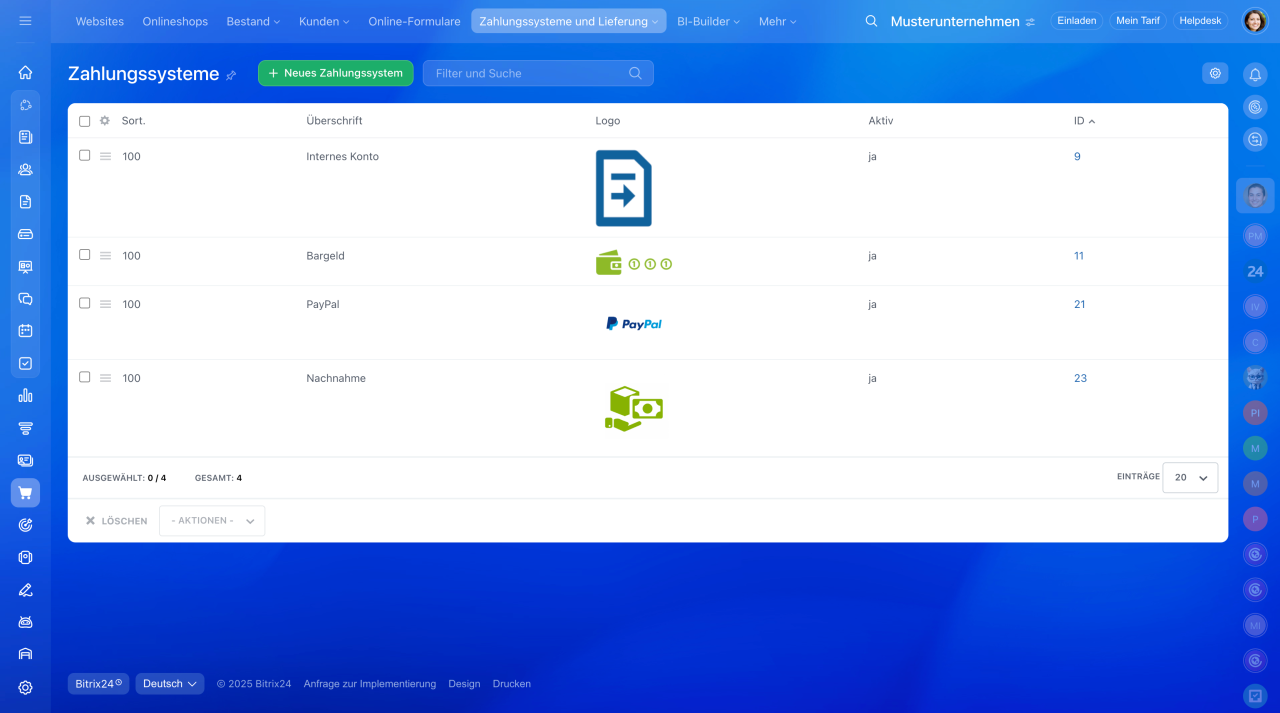Open the signature pen icon in sidebar
Viewport: 1280px width, 713px height.
click(x=25, y=589)
